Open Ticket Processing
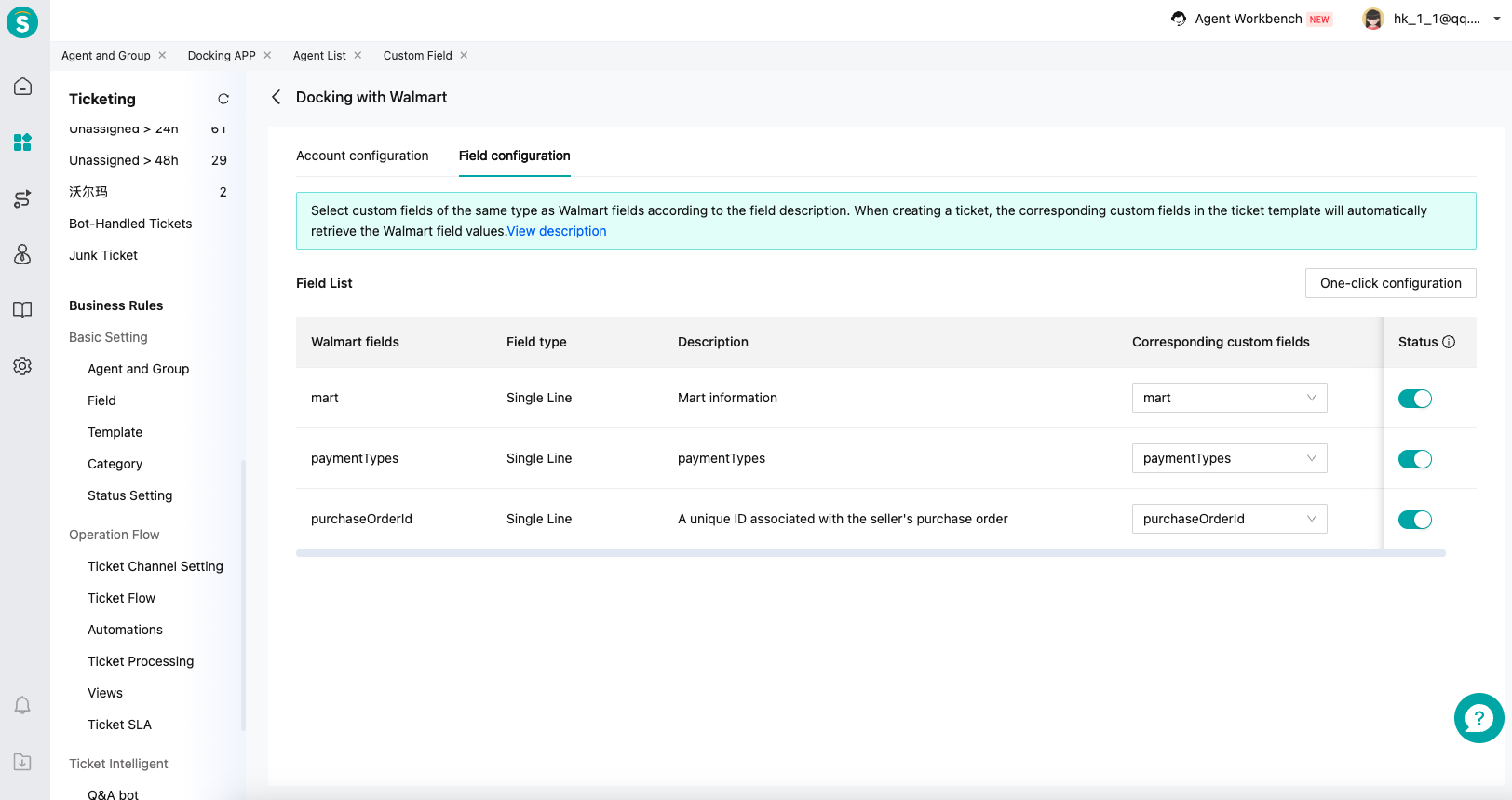Image resolution: width=1512 pixels, height=800 pixels. (141, 661)
